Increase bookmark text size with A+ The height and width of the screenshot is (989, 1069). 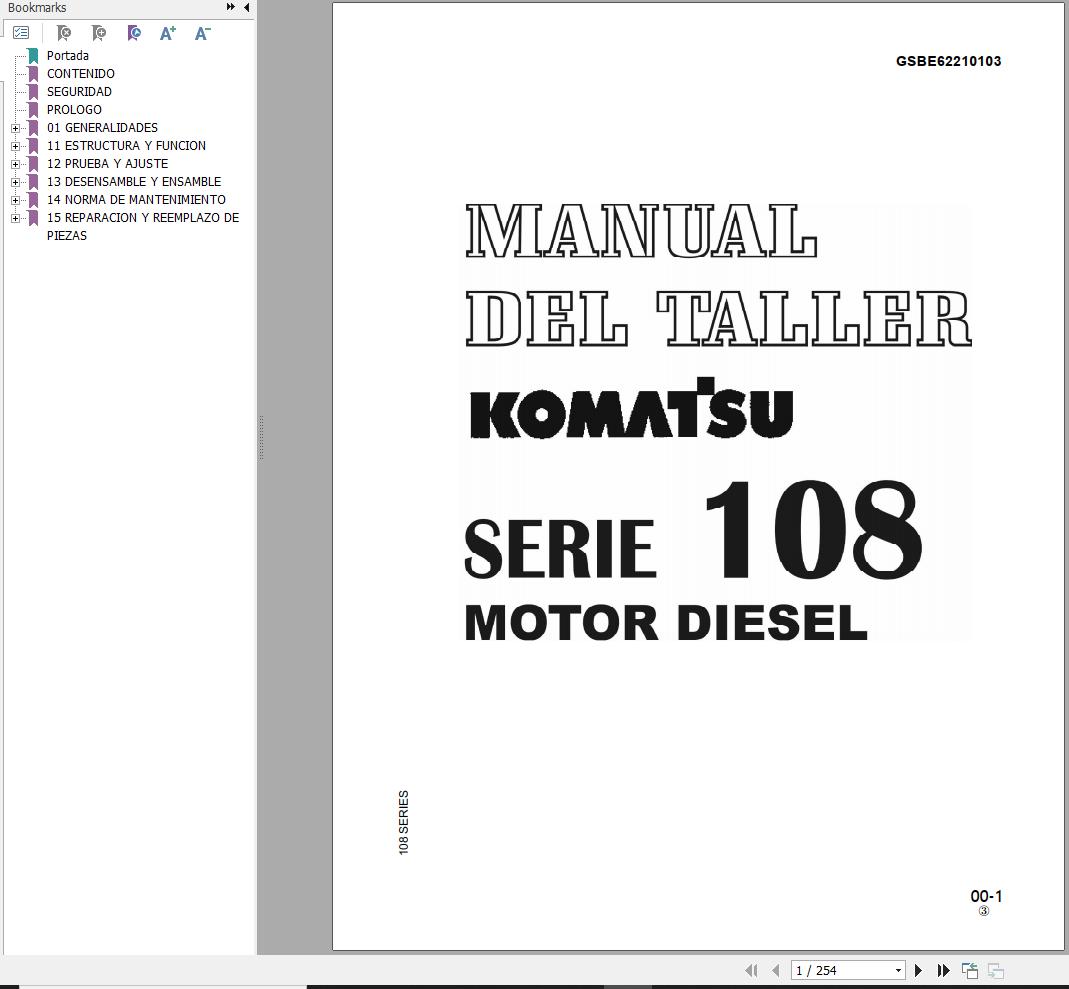coord(168,33)
